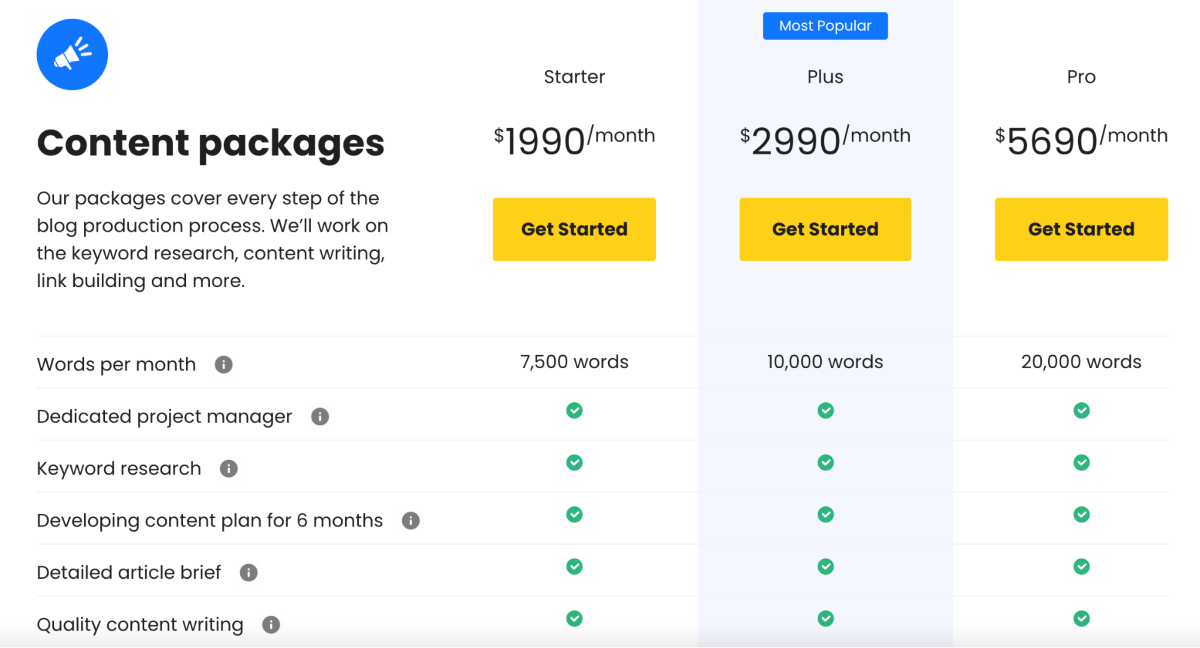Click Pro checkmark for Detailed article brief

pos(1081,566)
